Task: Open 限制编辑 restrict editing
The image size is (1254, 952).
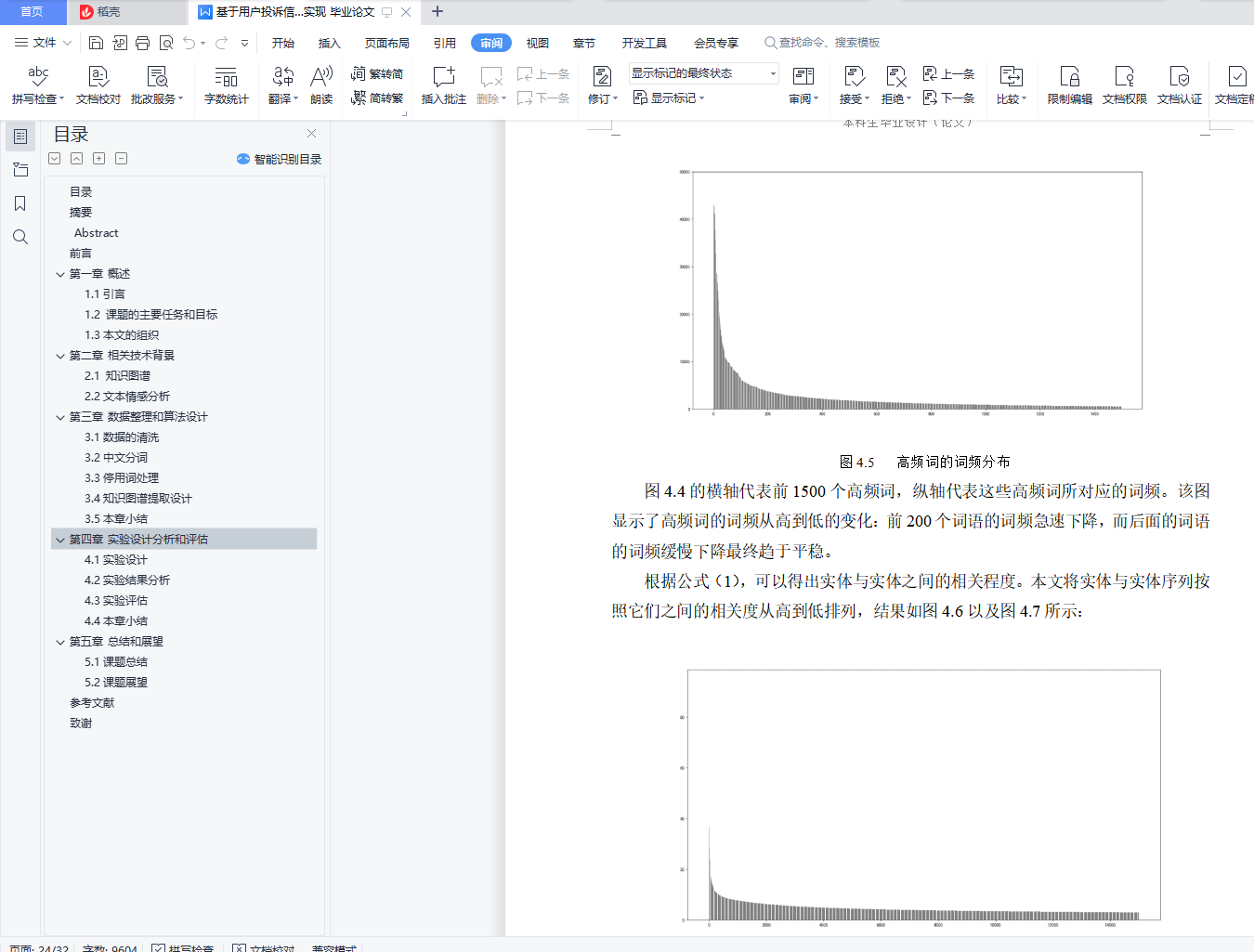Action: [1070, 85]
